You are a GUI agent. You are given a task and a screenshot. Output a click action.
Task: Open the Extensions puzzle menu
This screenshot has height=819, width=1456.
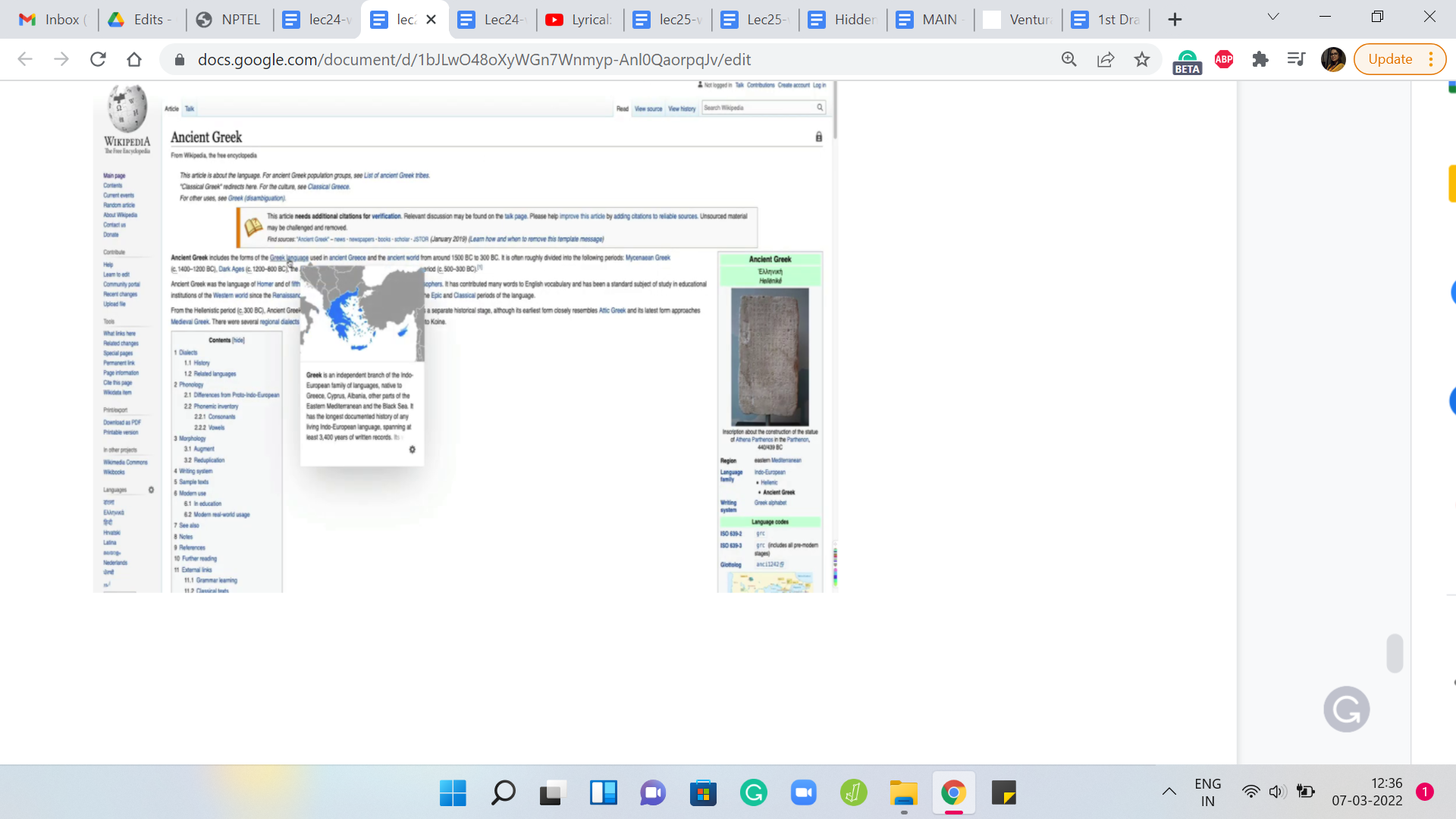[1260, 59]
